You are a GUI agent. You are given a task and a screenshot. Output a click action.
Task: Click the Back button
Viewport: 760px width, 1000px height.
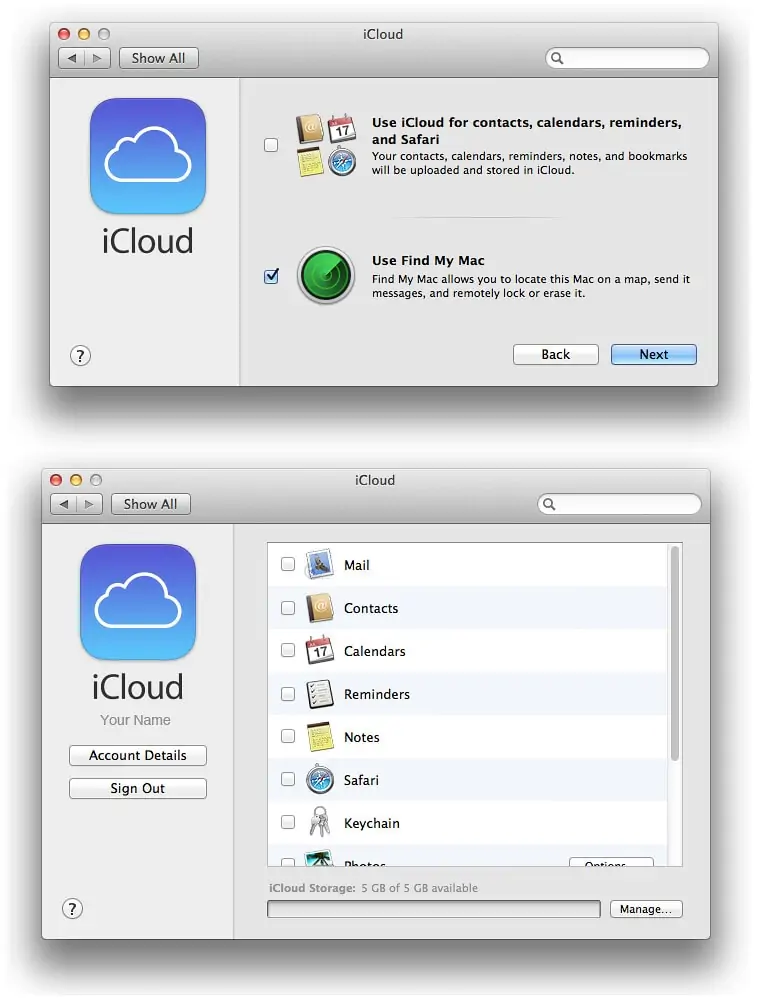[556, 355]
